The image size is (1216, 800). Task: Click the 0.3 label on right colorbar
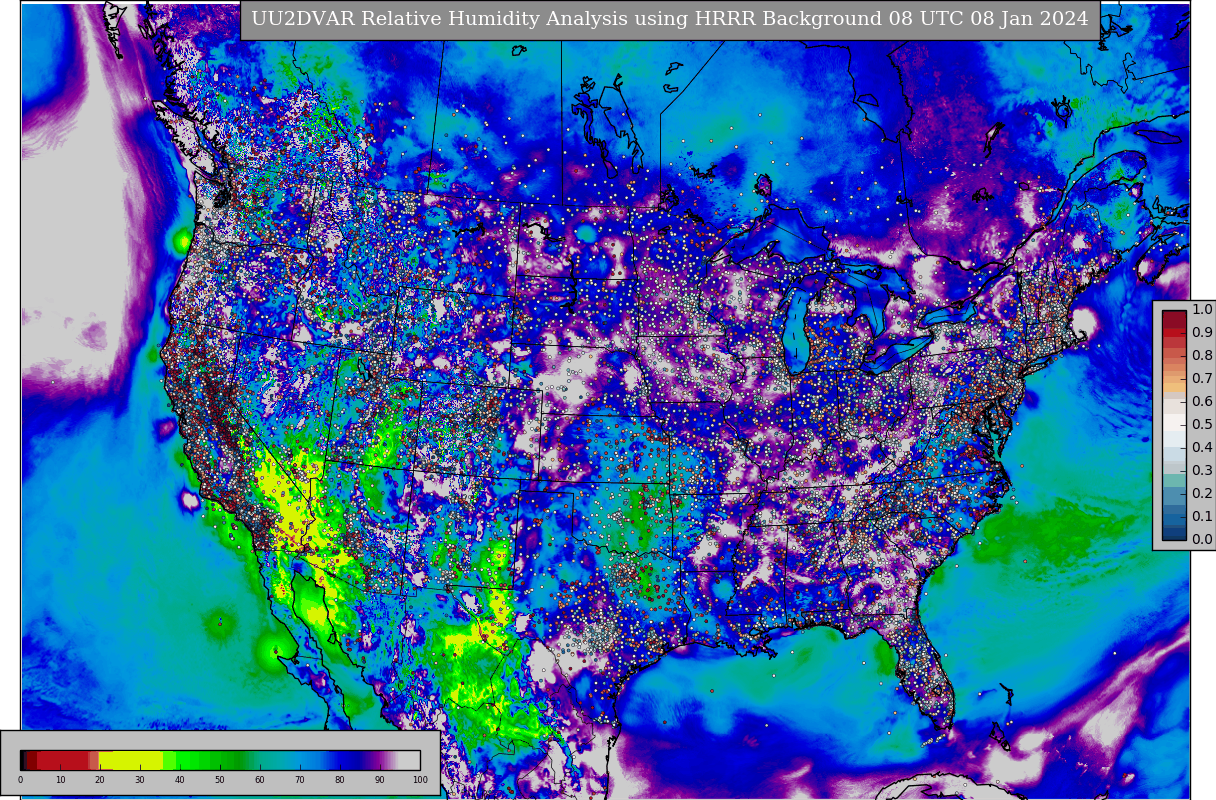click(1202, 471)
